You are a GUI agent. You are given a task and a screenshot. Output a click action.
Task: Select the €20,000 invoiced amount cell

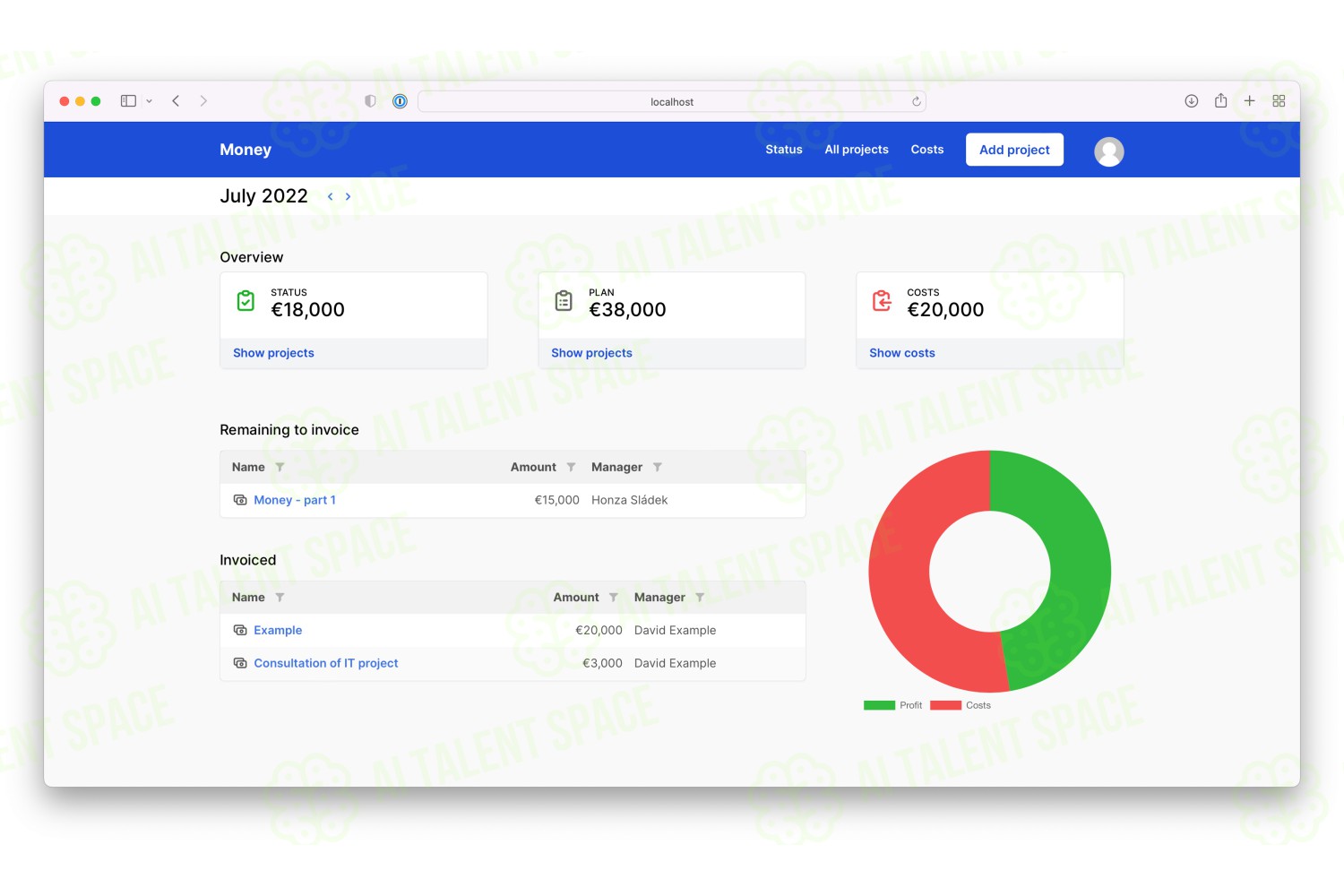[x=599, y=631]
